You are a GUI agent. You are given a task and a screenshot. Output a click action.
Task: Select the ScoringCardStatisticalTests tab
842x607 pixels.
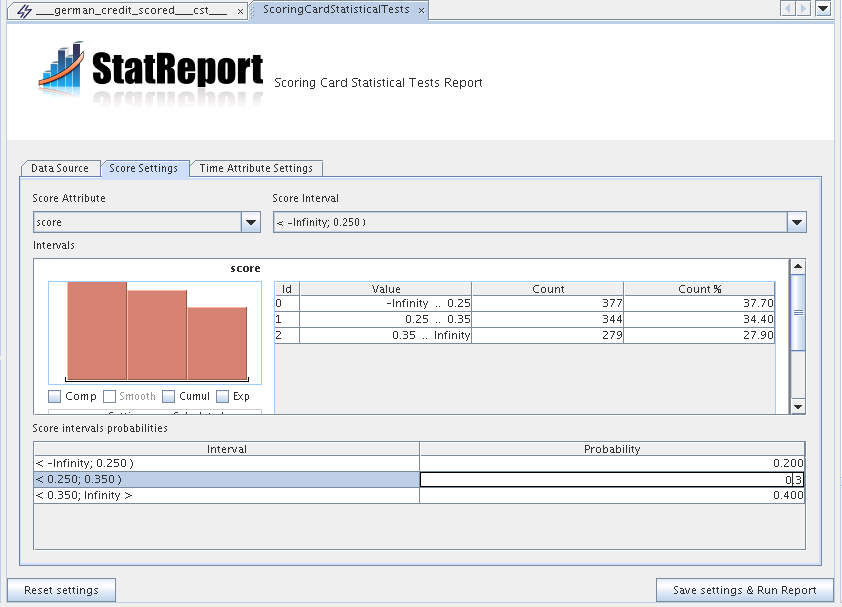coord(339,10)
